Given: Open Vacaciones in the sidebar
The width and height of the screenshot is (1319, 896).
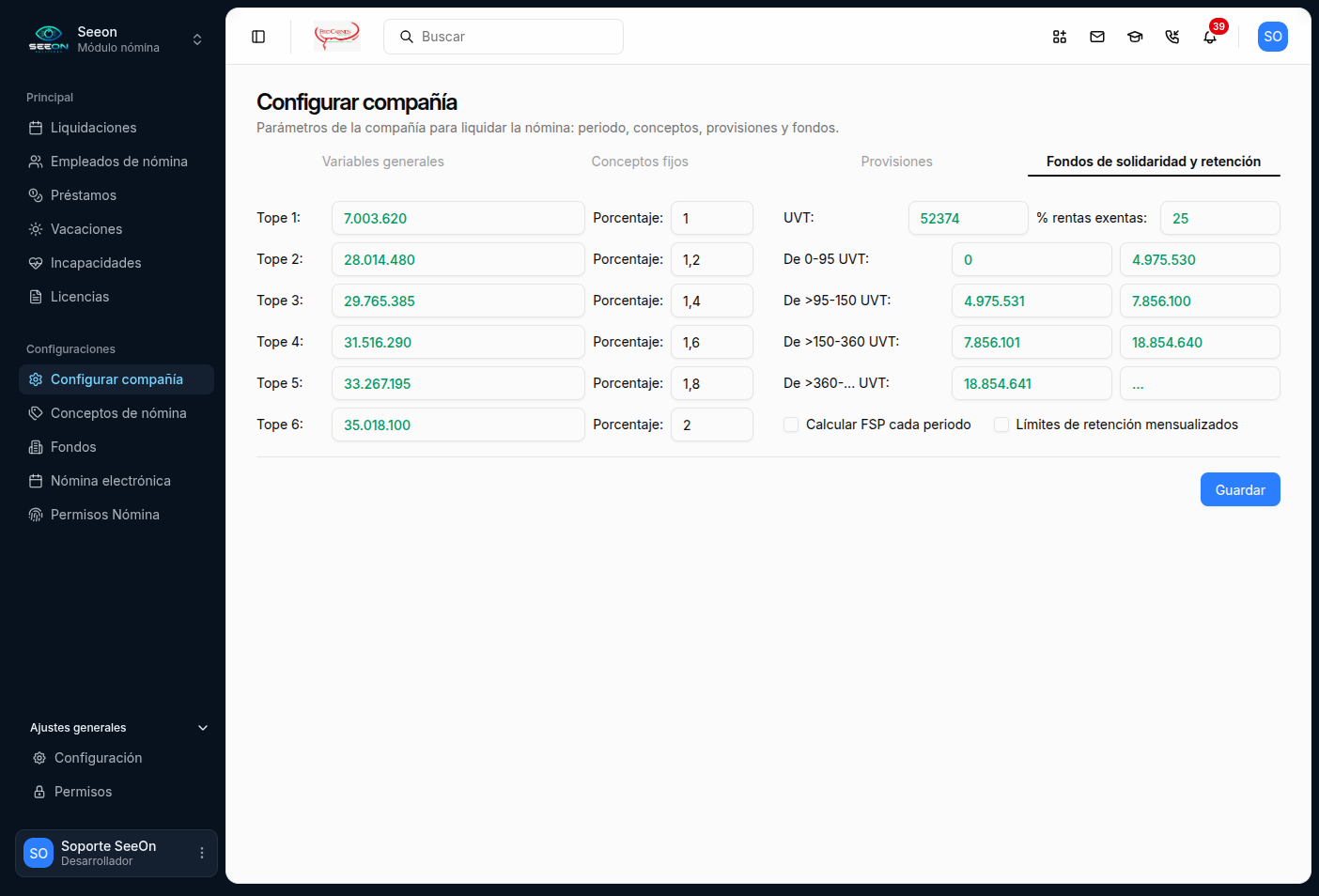Looking at the screenshot, I should (x=116, y=229).
